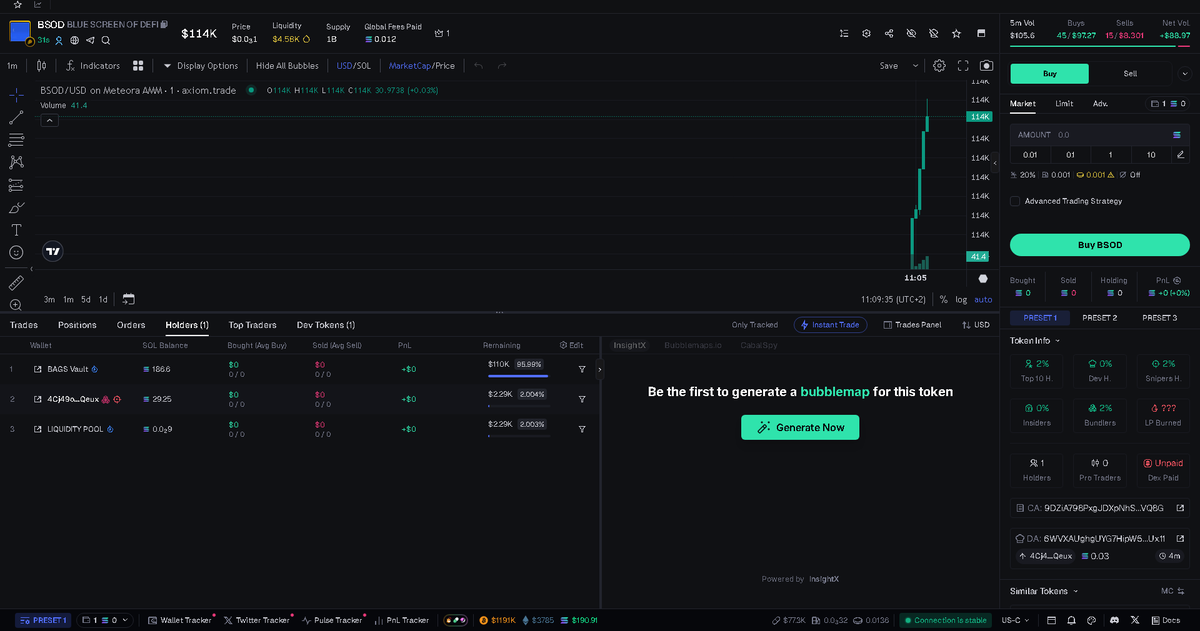Open the chart layout grid templates
The width and height of the screenshot is (1200, 631).
tap(138, 66)
